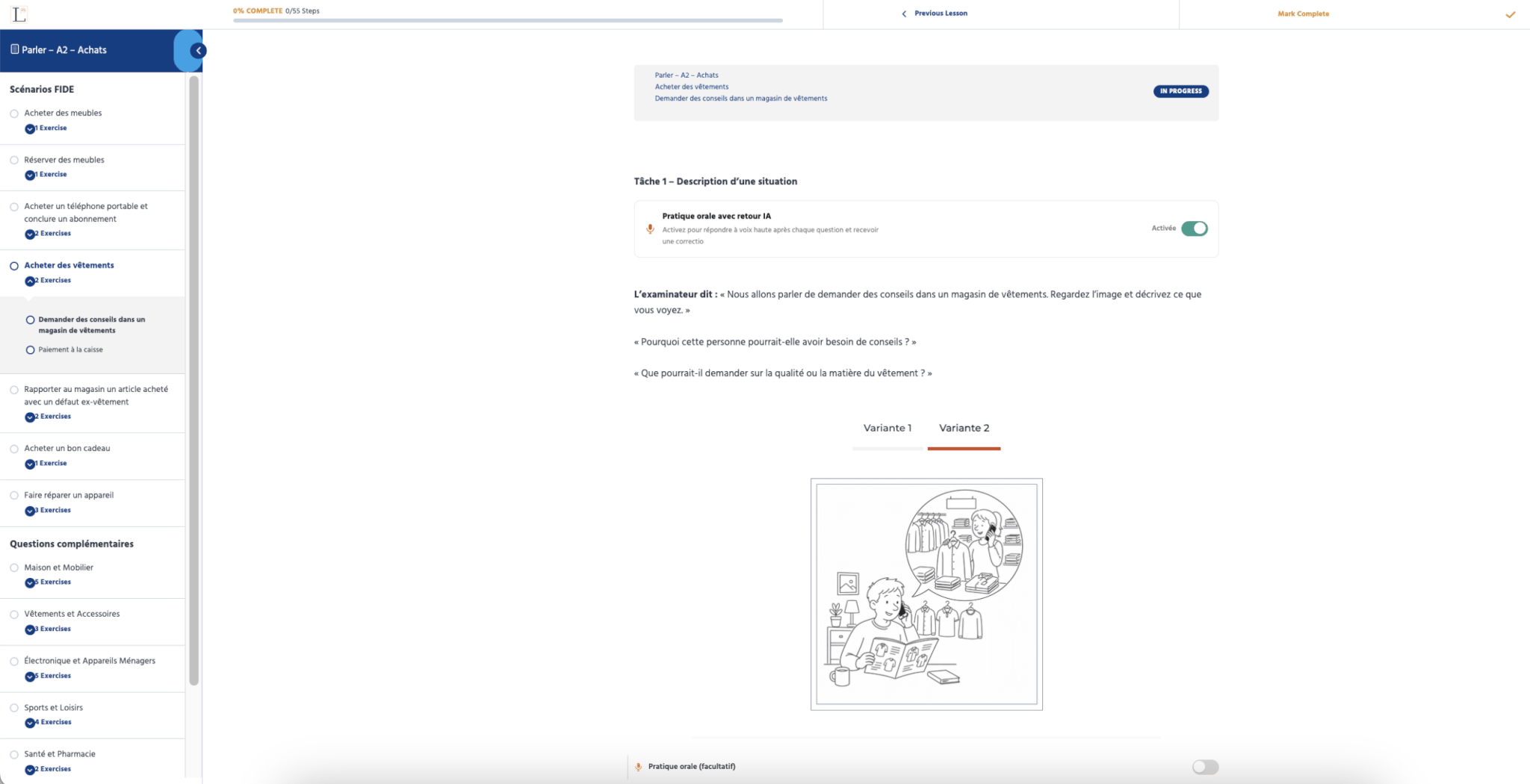Select the Acheter un bon cadeau lesson circle
This screenshot has height=784, width=1530.
14,449
